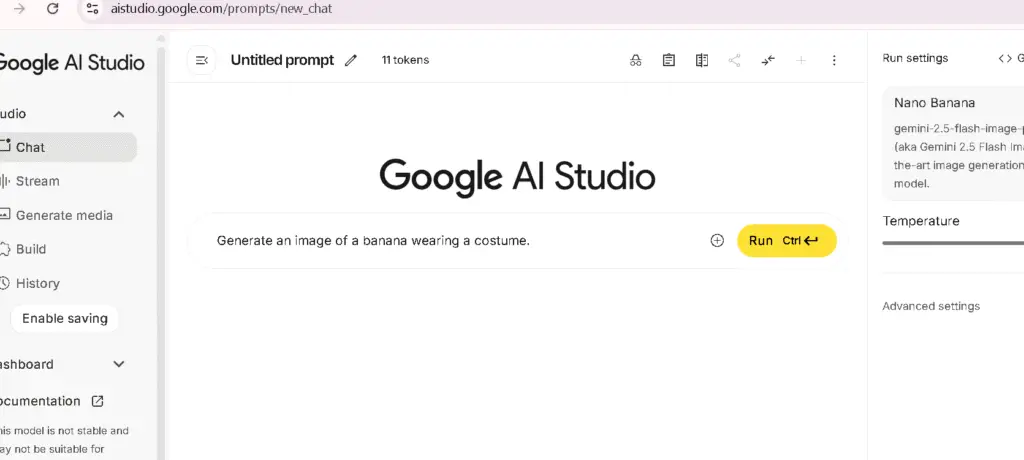Open the Nano Banana model selector card

pos(953,144)
